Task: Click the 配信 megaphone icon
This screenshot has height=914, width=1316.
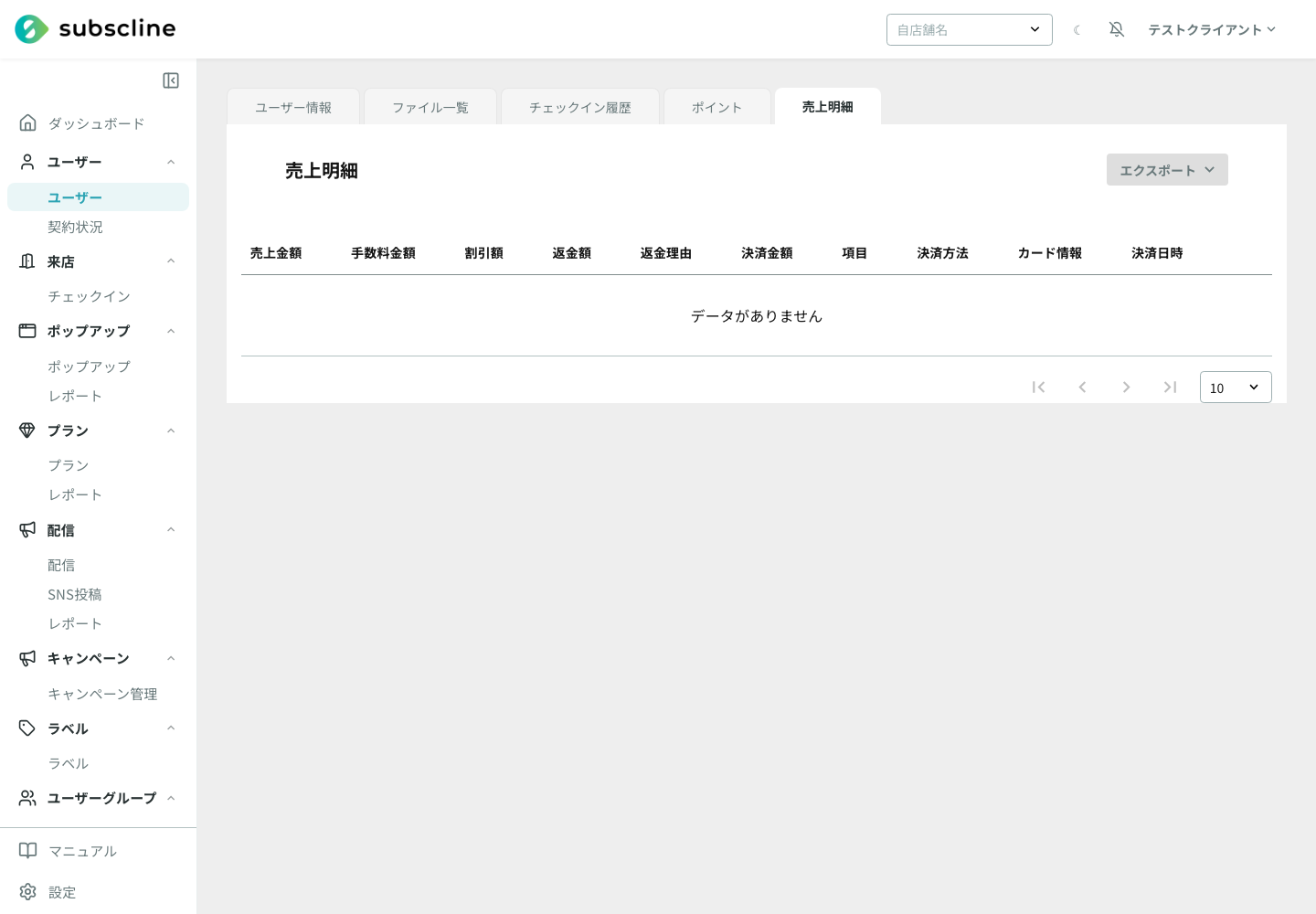Action: pos(28,530)
